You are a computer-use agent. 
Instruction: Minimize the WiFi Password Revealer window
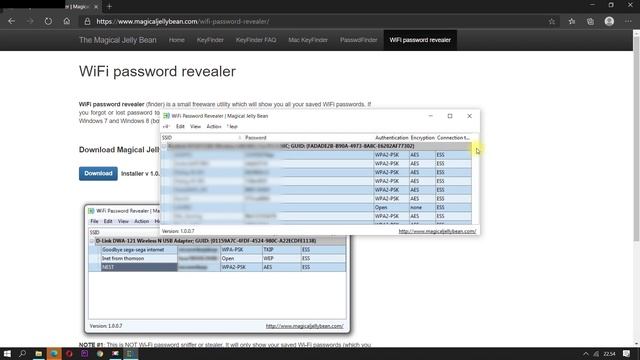coord(430,116)
